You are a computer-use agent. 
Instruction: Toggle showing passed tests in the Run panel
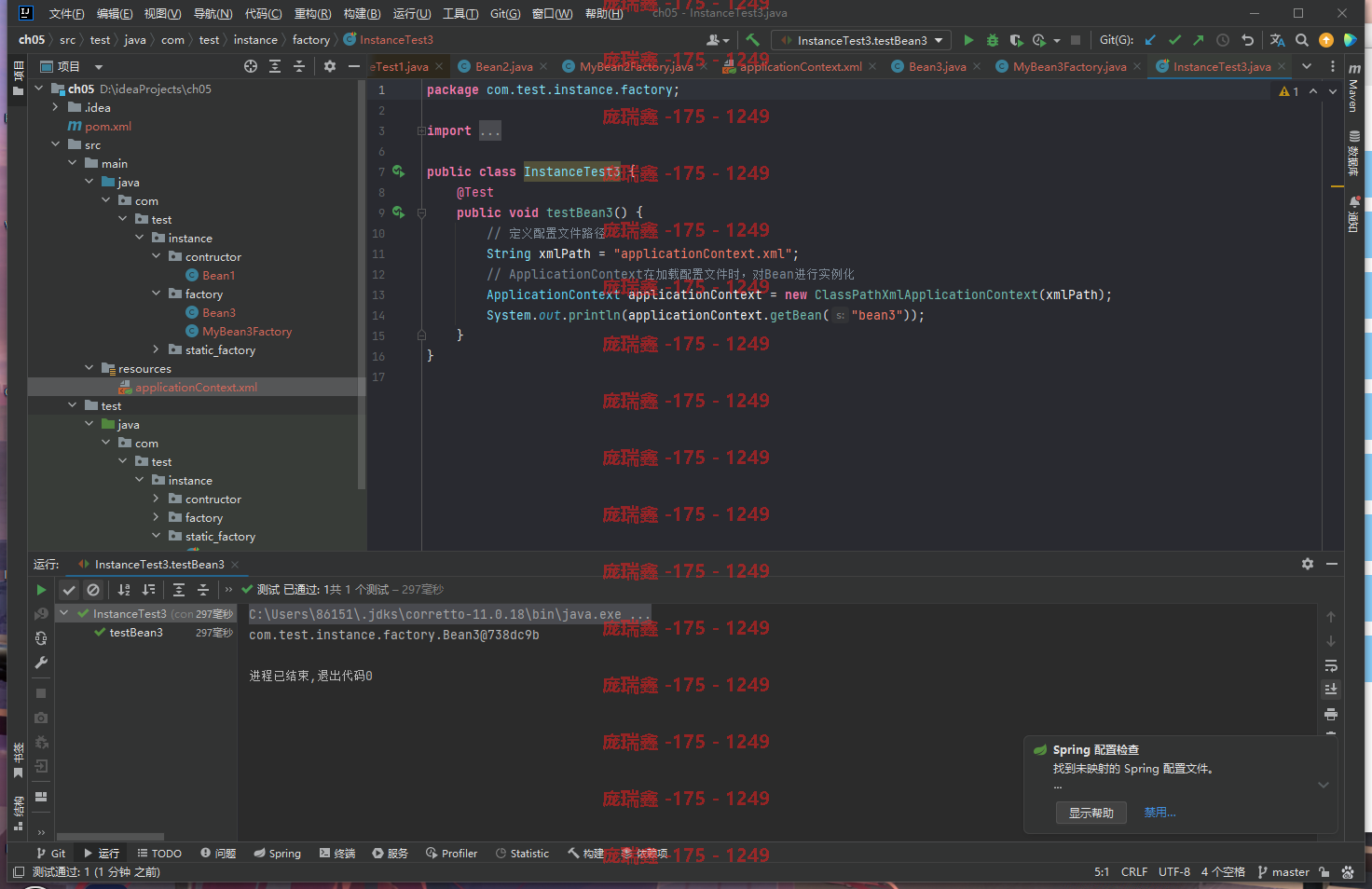tap(69, 590)
